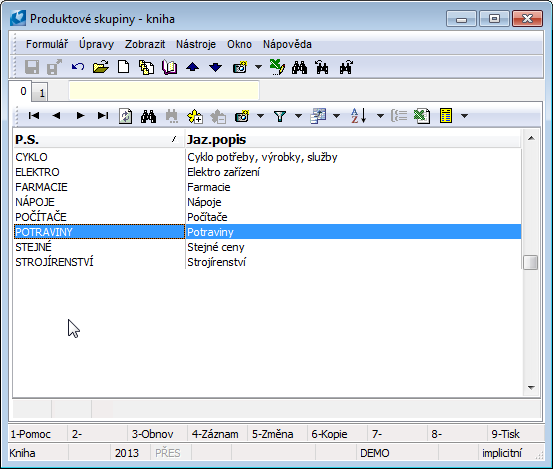Screen dimensions: 553x469
Task: Open camera dropdown in grid toolbar
Action: click(261, 116)
